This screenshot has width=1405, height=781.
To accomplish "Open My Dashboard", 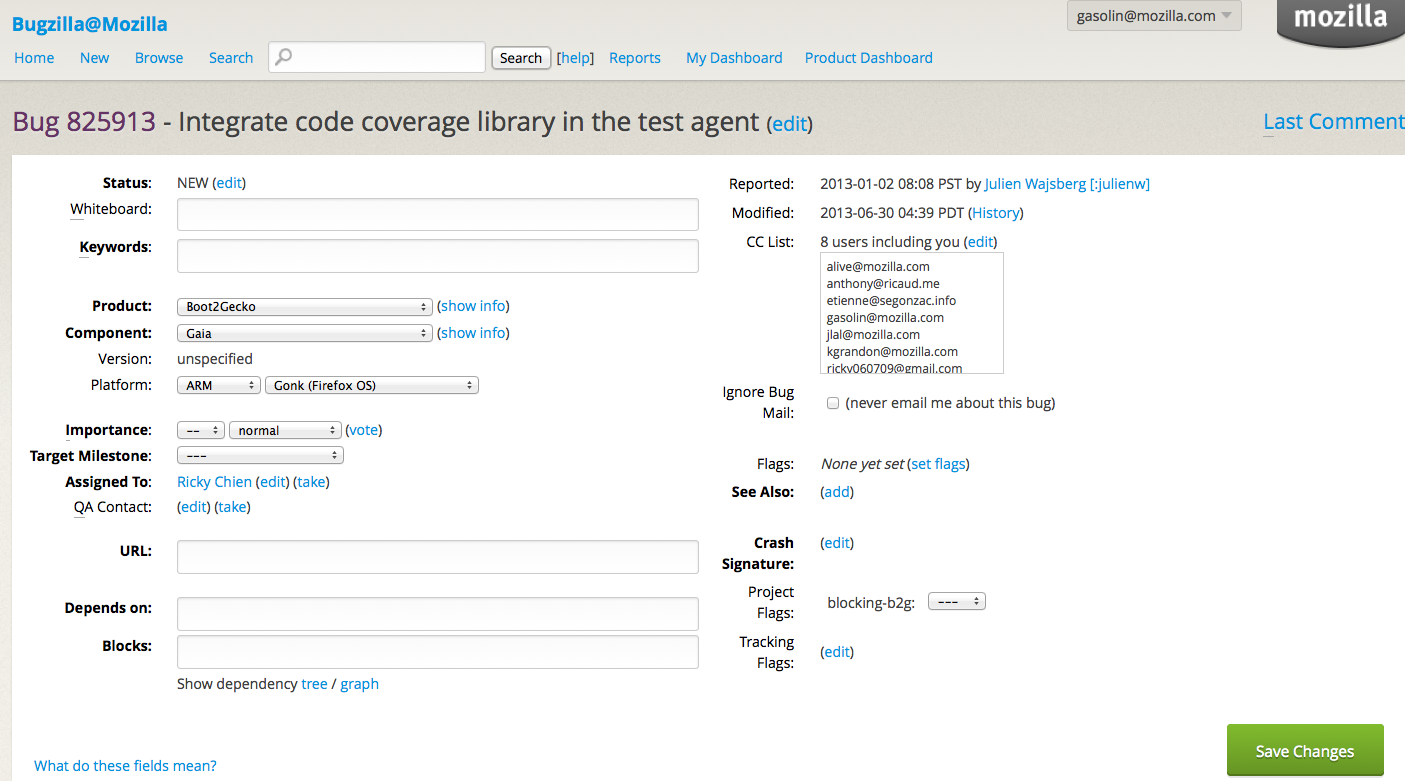I will coord(734,58).
